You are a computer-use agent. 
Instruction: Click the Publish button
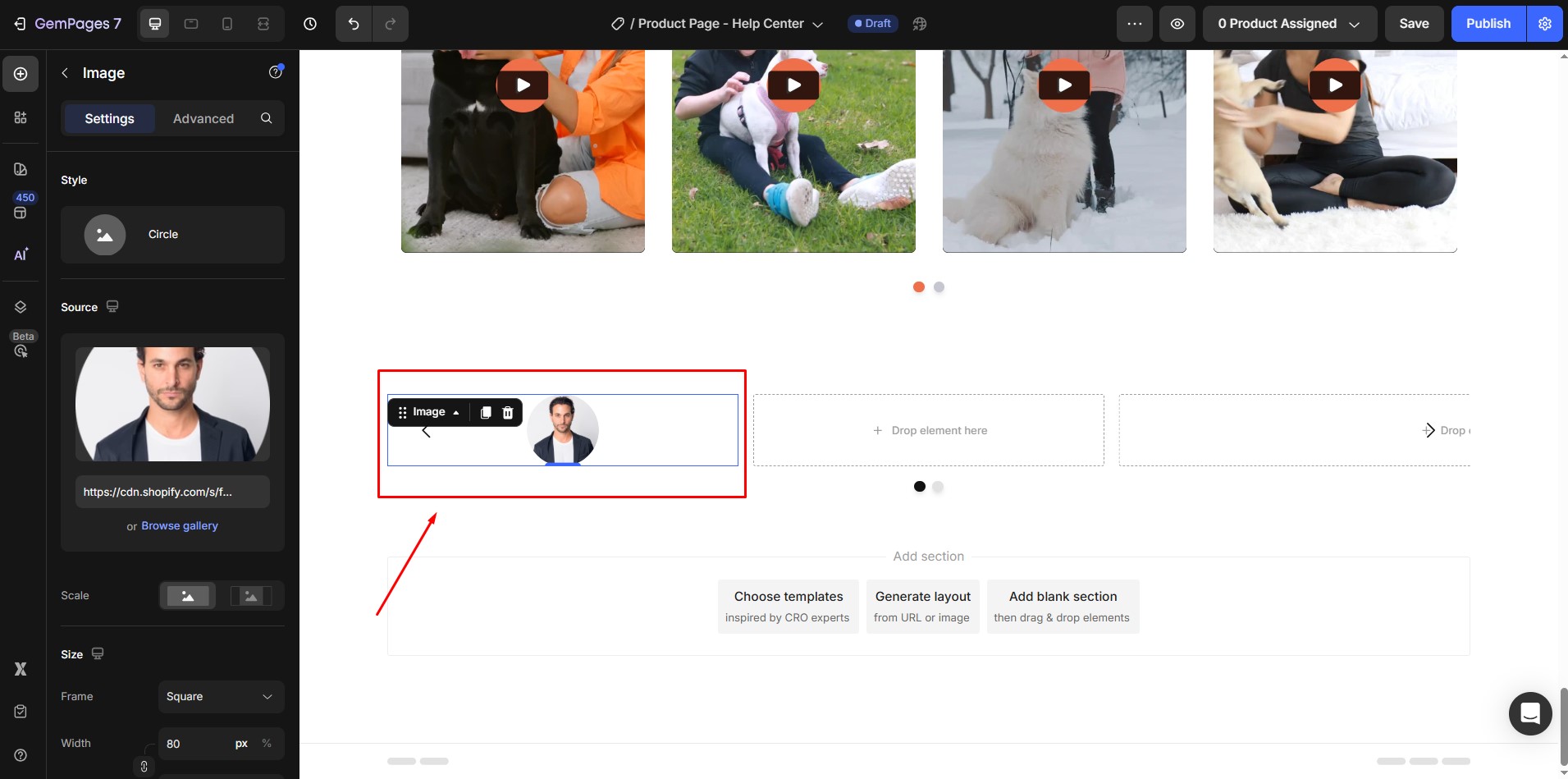click(x=1488, y=24)
